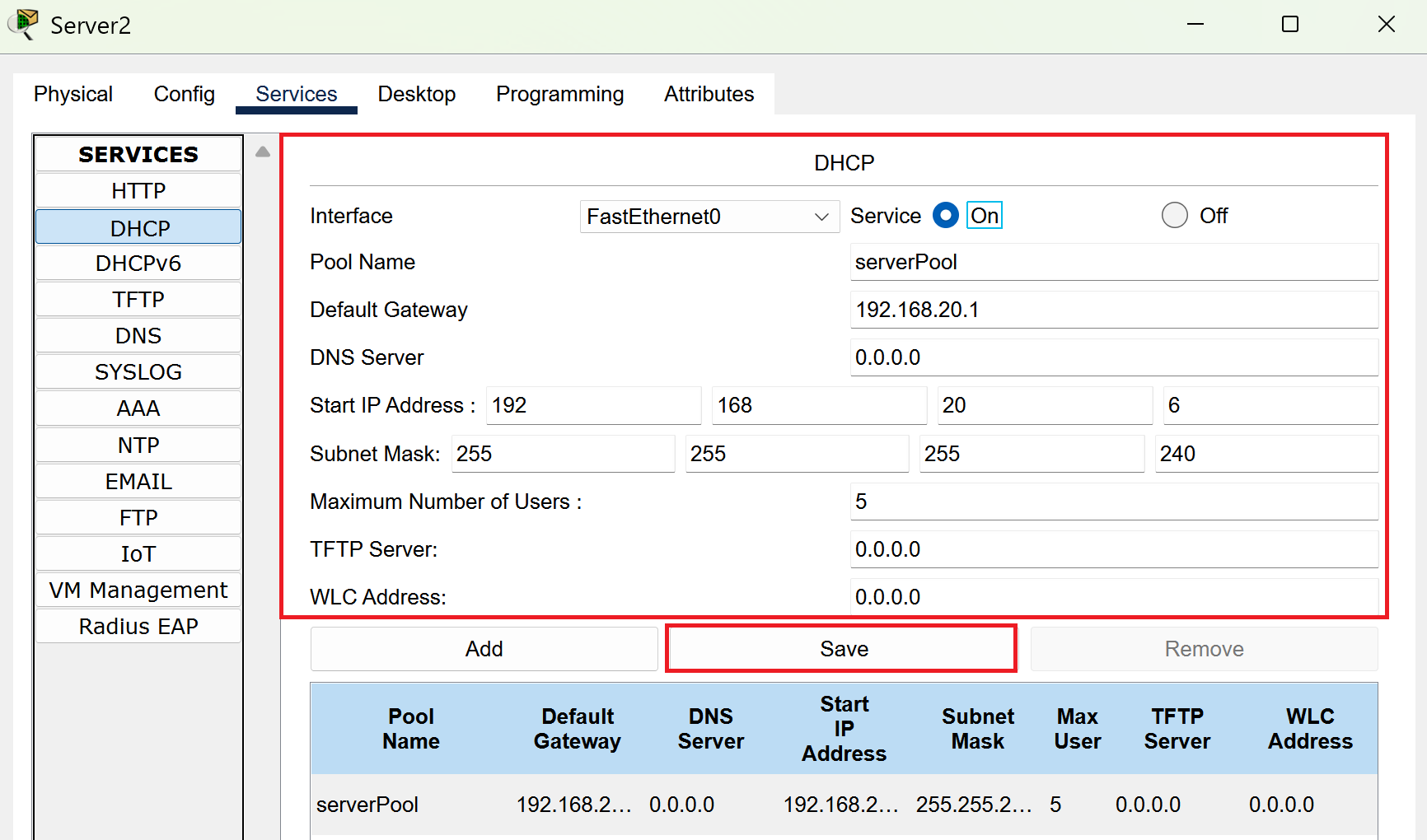Choose the DHCPv6 service
This screenshot has width=1427, height=840.
[138, 264]
